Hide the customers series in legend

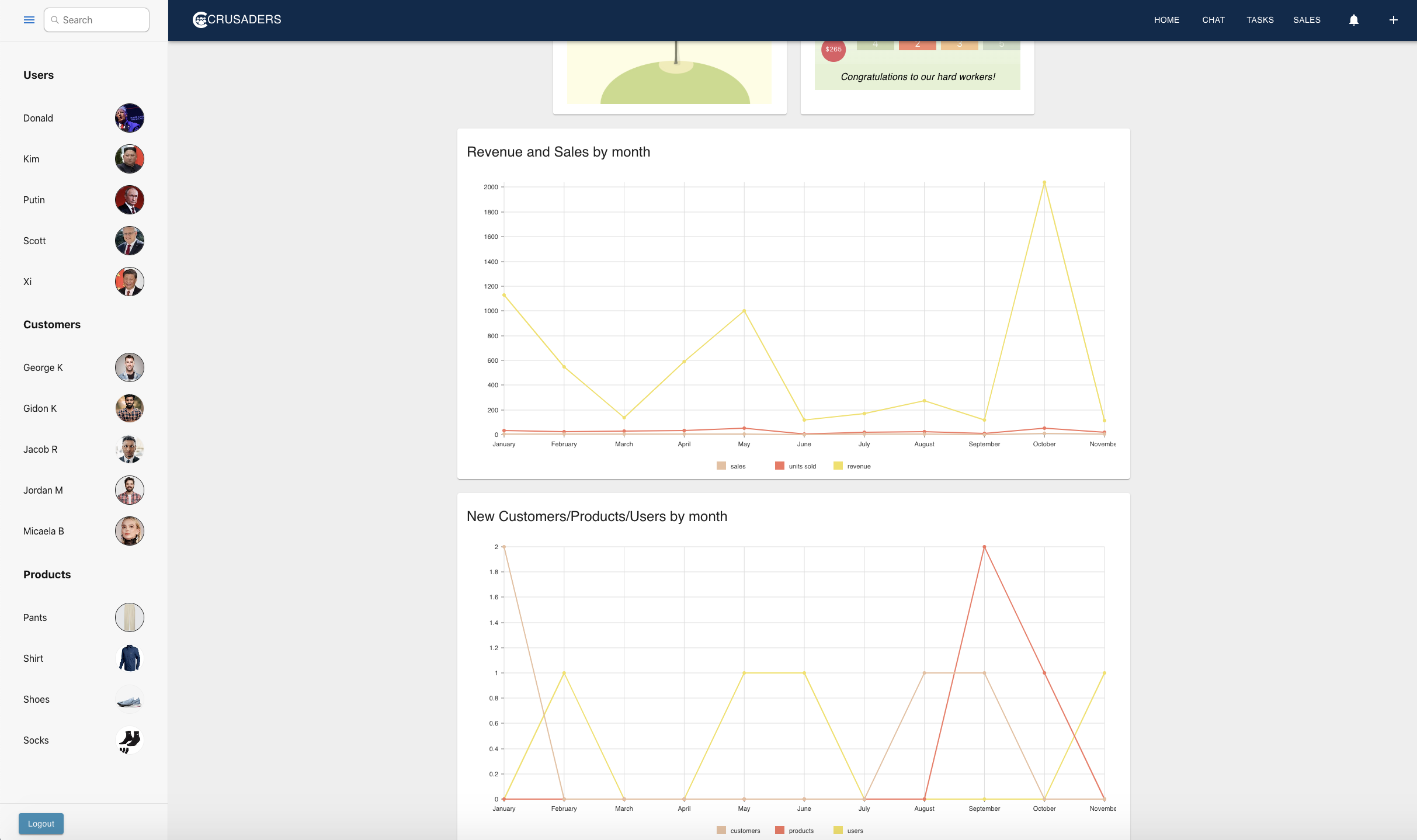click(x=738, y=831)
